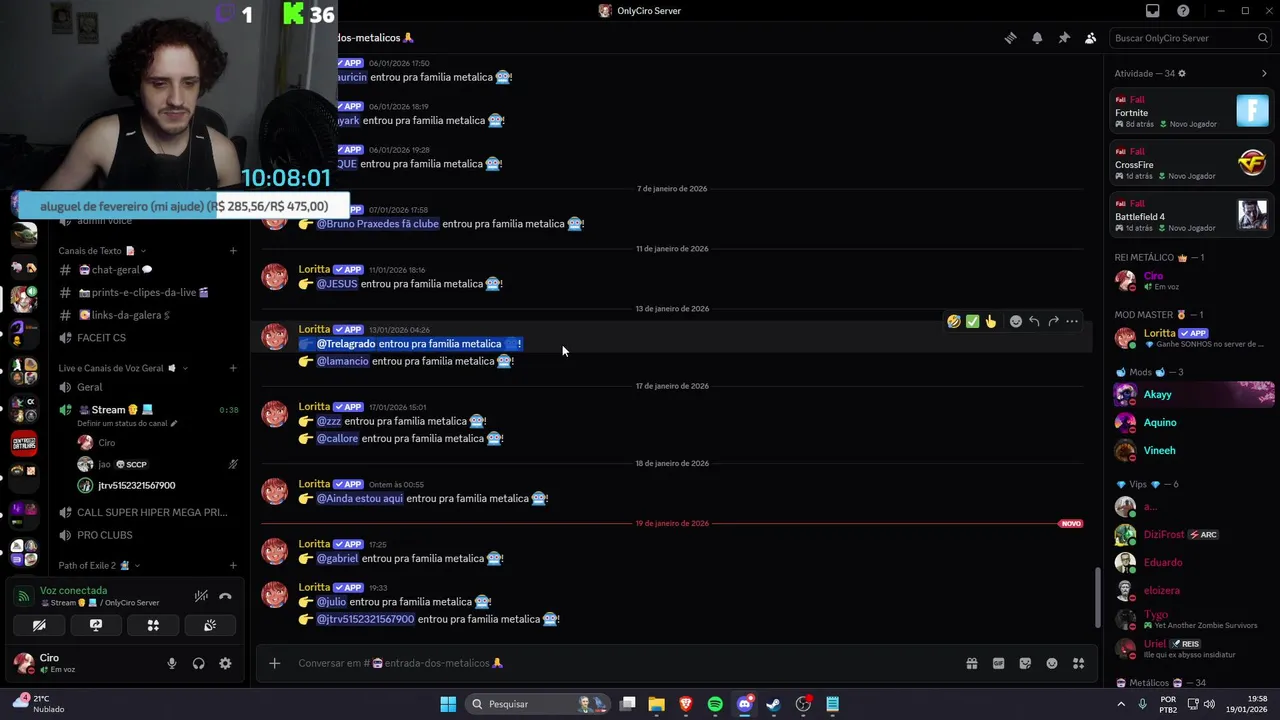
Task: Open Spotify from the taskbar
Action: point(715,704)
